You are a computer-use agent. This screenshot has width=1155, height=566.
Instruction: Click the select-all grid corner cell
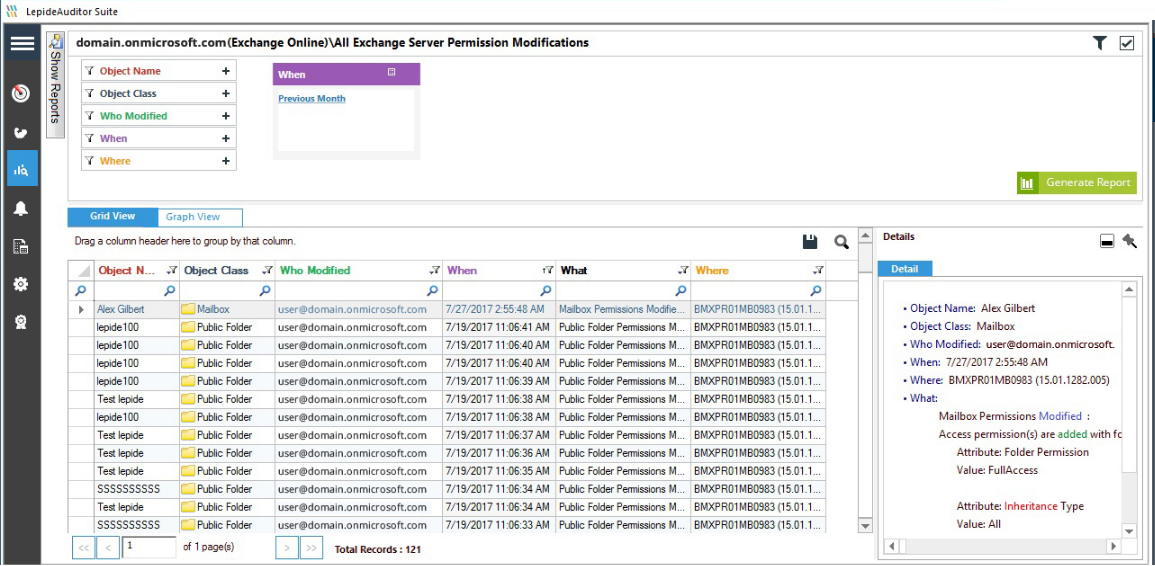81,270
